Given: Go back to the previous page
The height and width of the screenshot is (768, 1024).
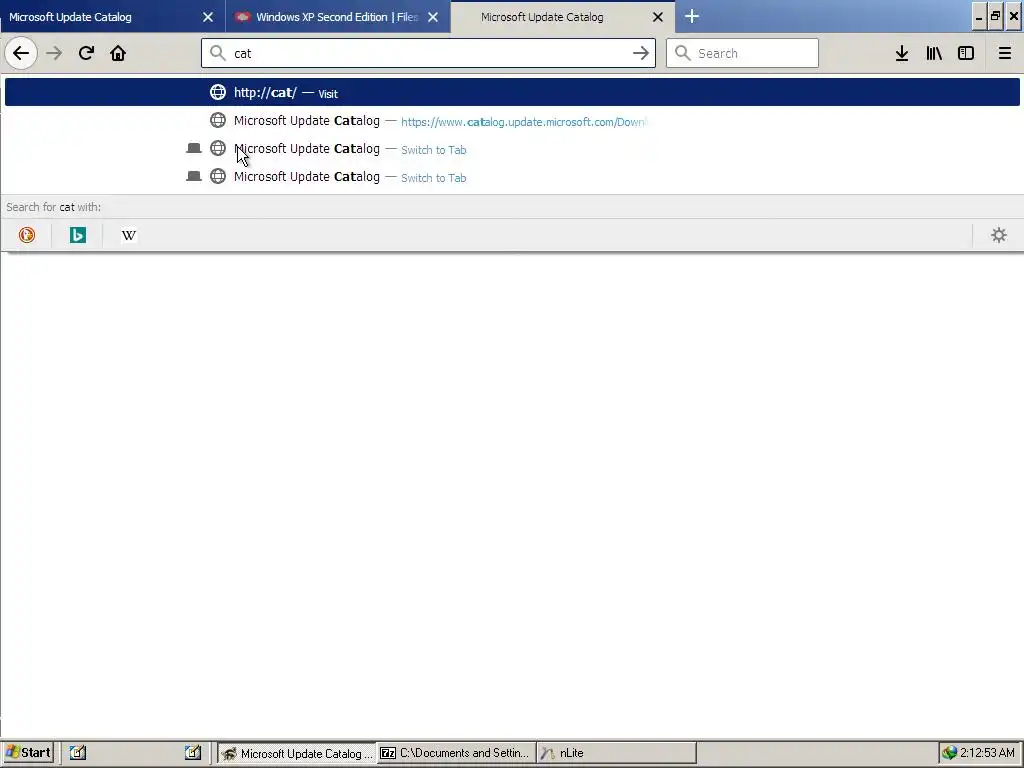Looking at the screenshot, I should 21,53.
